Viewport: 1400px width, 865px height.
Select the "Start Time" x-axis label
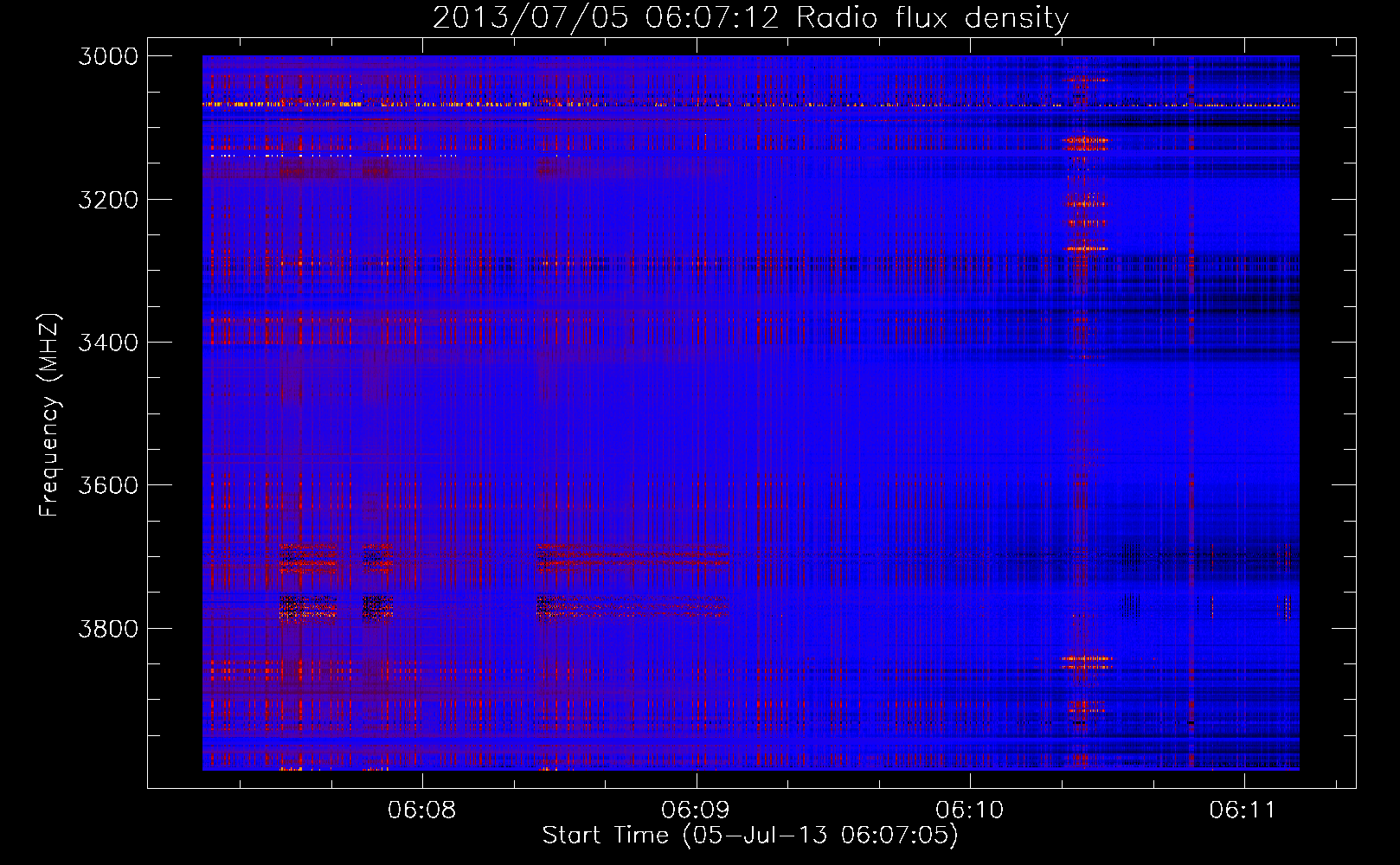point(750,836)
